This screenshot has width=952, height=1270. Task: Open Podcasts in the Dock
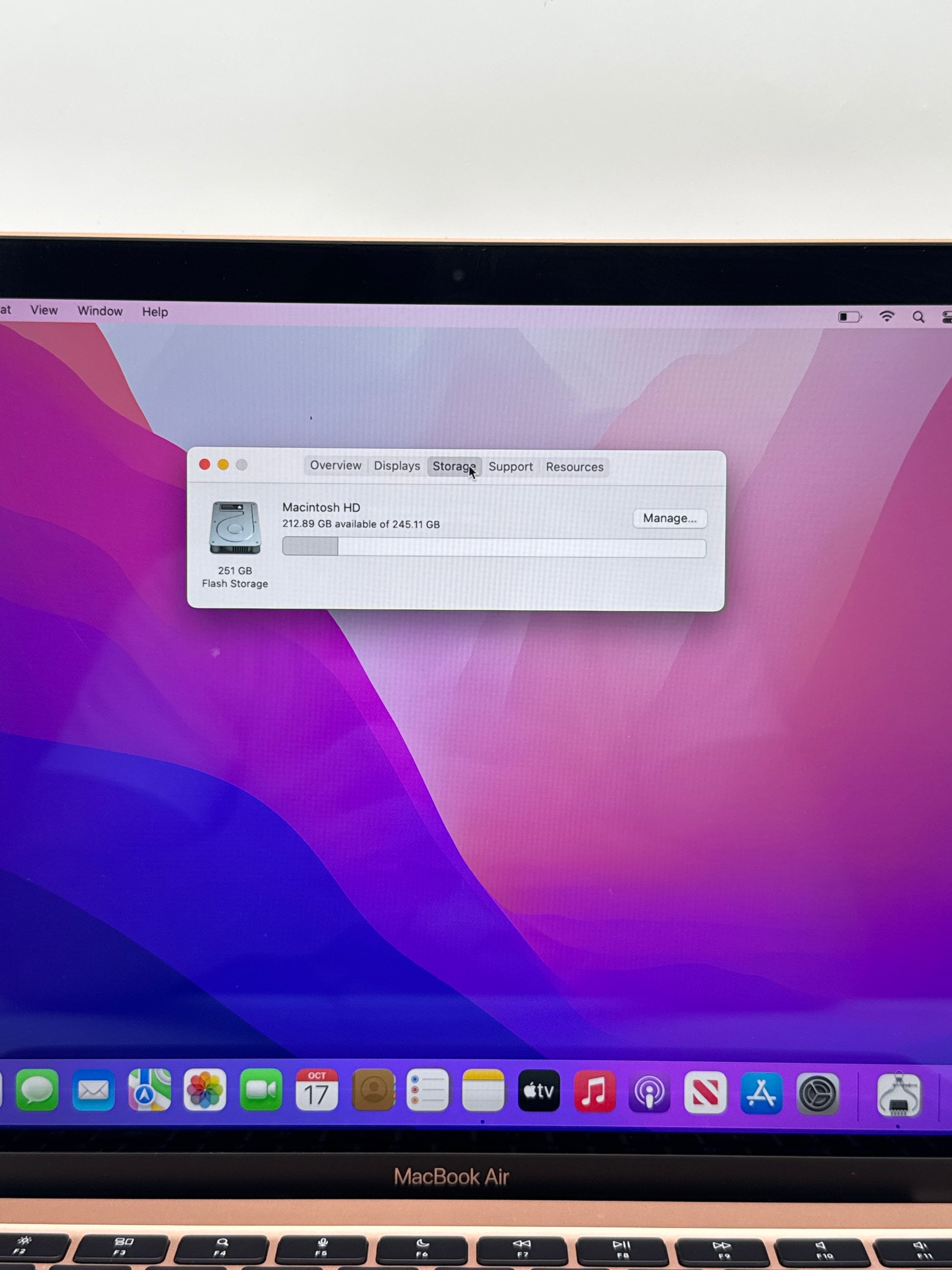[x=650, y=1092]
